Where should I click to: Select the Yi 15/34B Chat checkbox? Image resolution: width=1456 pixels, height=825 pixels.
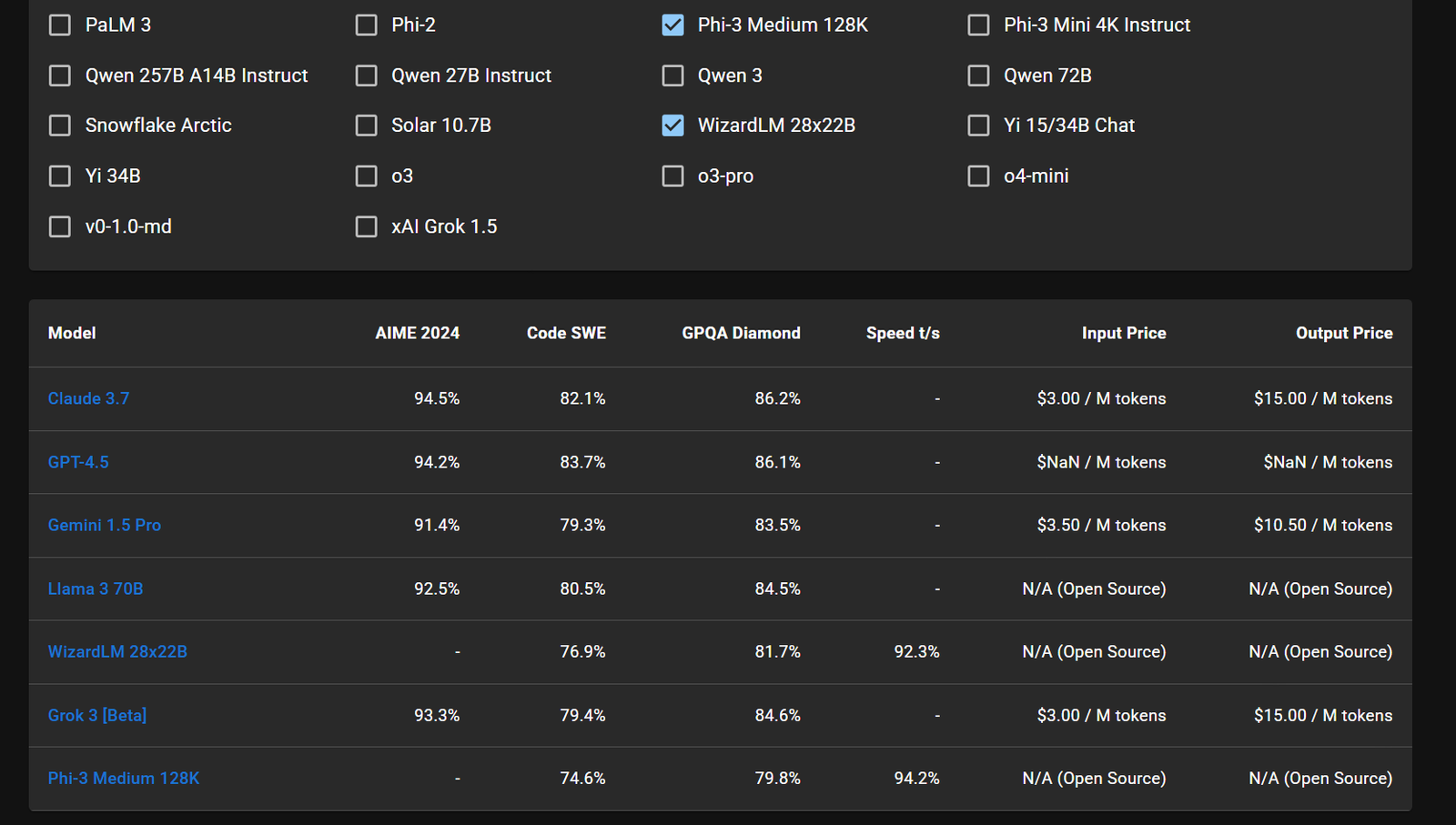point(978,126)
